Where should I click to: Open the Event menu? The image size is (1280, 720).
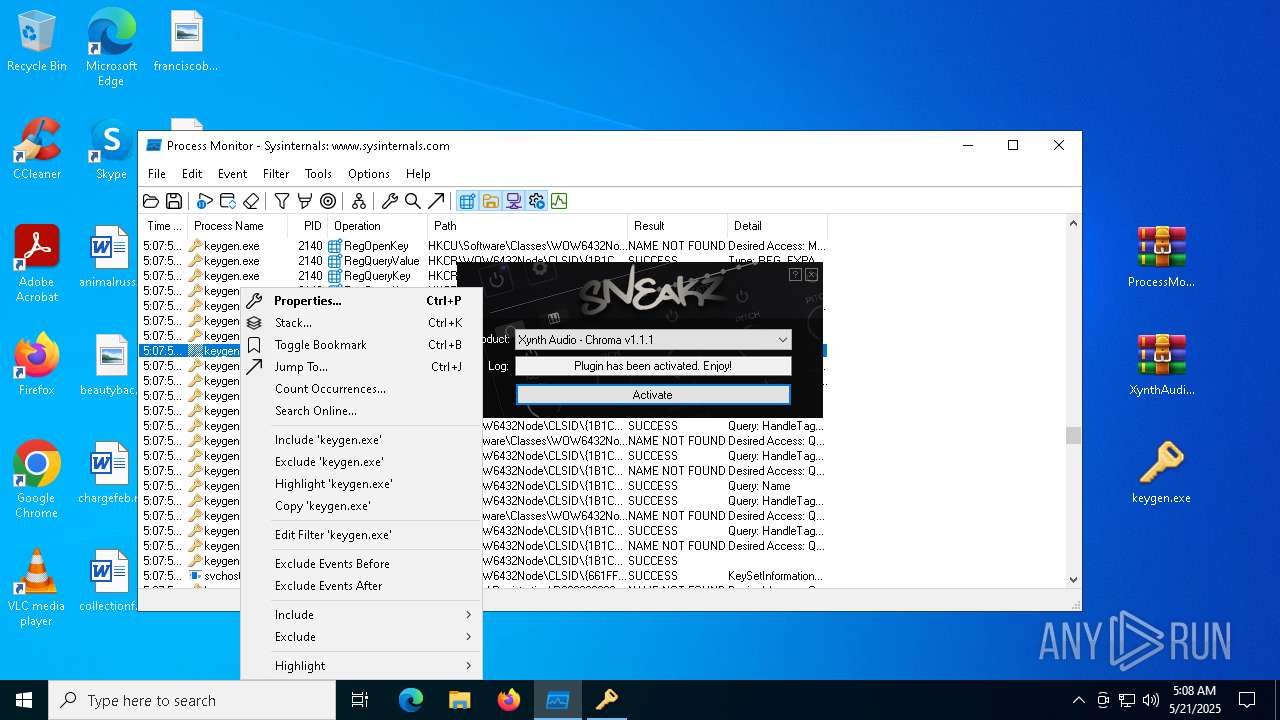pos(232,174)
